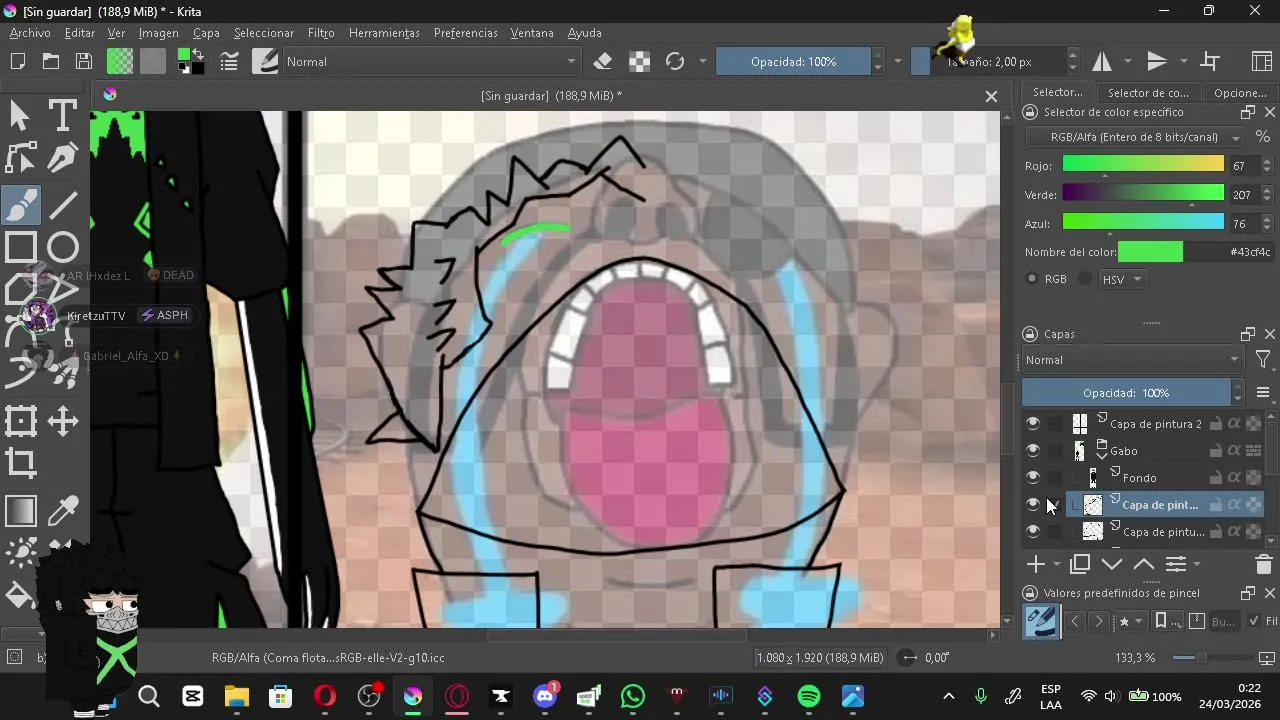1280x720 pixels.
Task: Move layer down in the stack
Action: point(1111,564)
